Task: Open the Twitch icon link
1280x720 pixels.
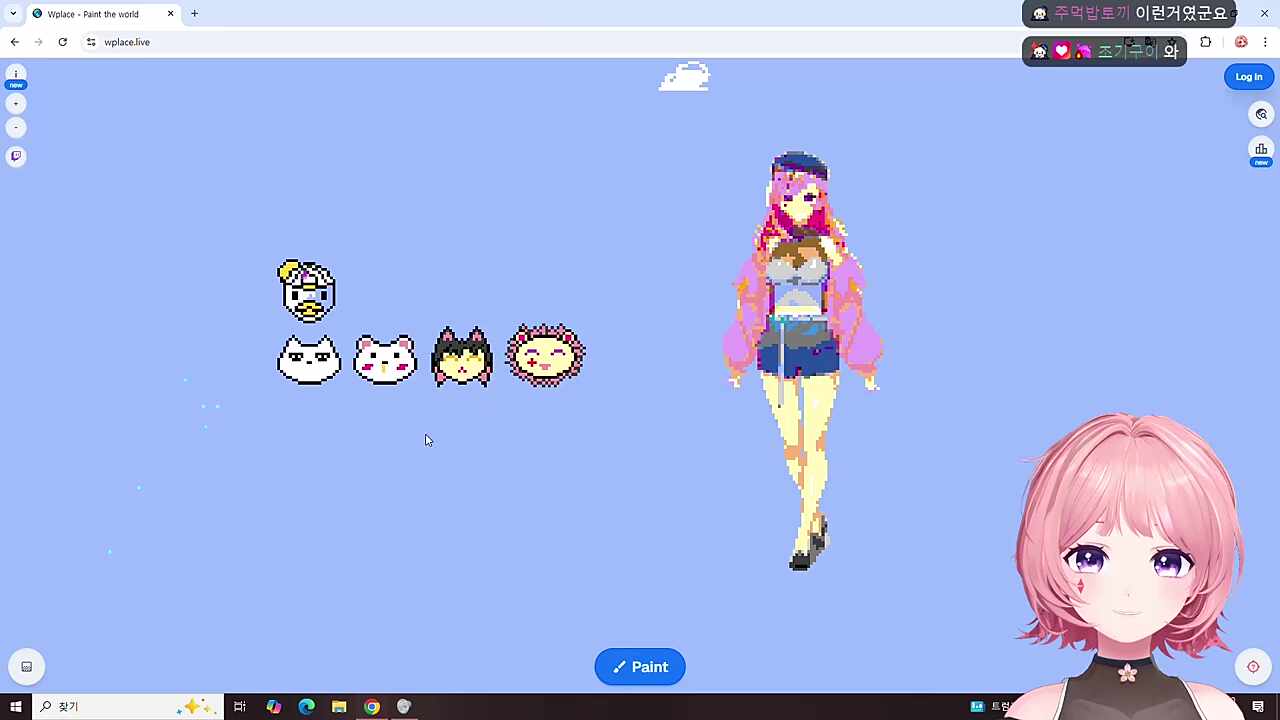Action: point(16,156)
